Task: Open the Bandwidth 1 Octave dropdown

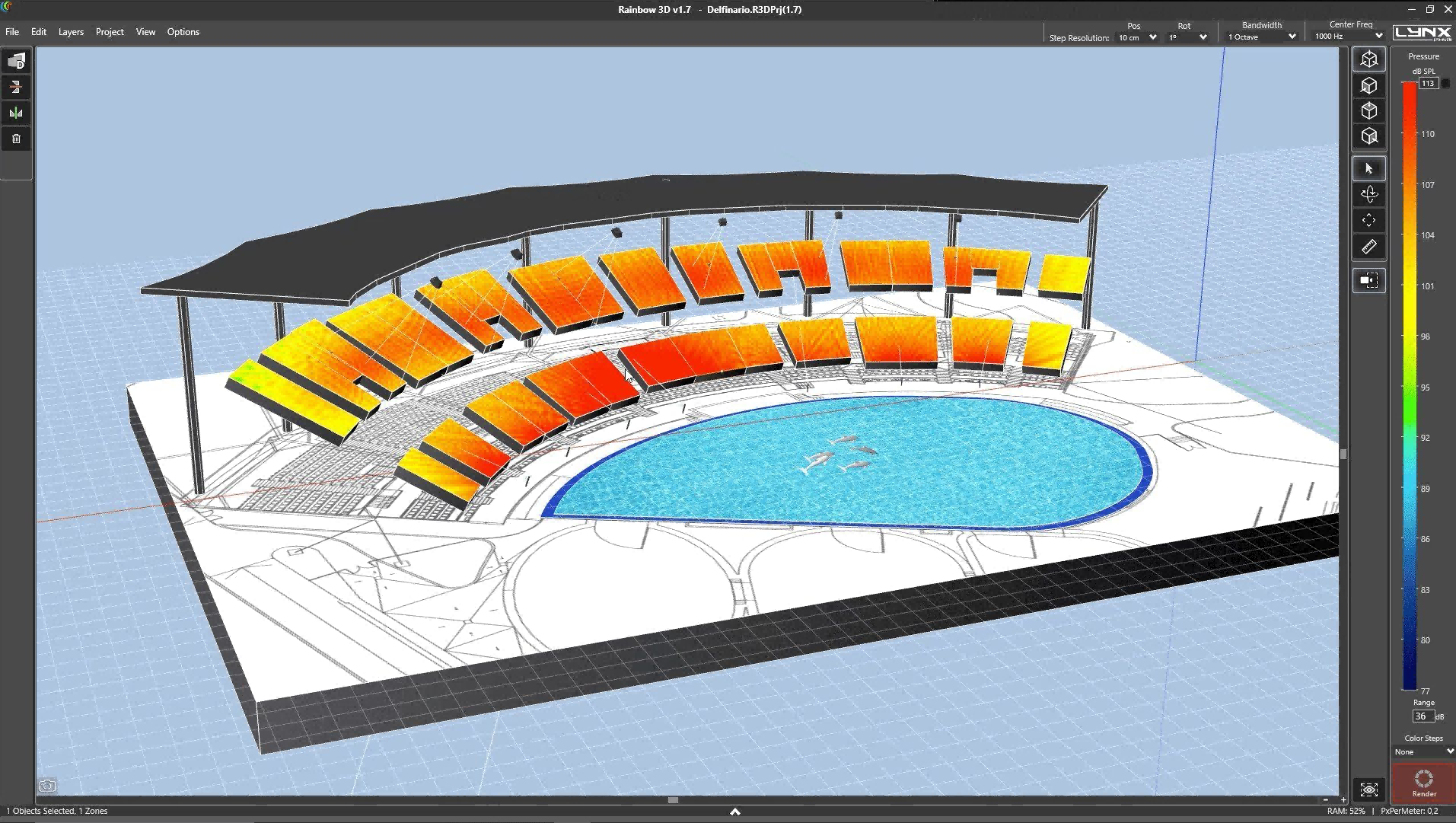Action: [1261, 37]
